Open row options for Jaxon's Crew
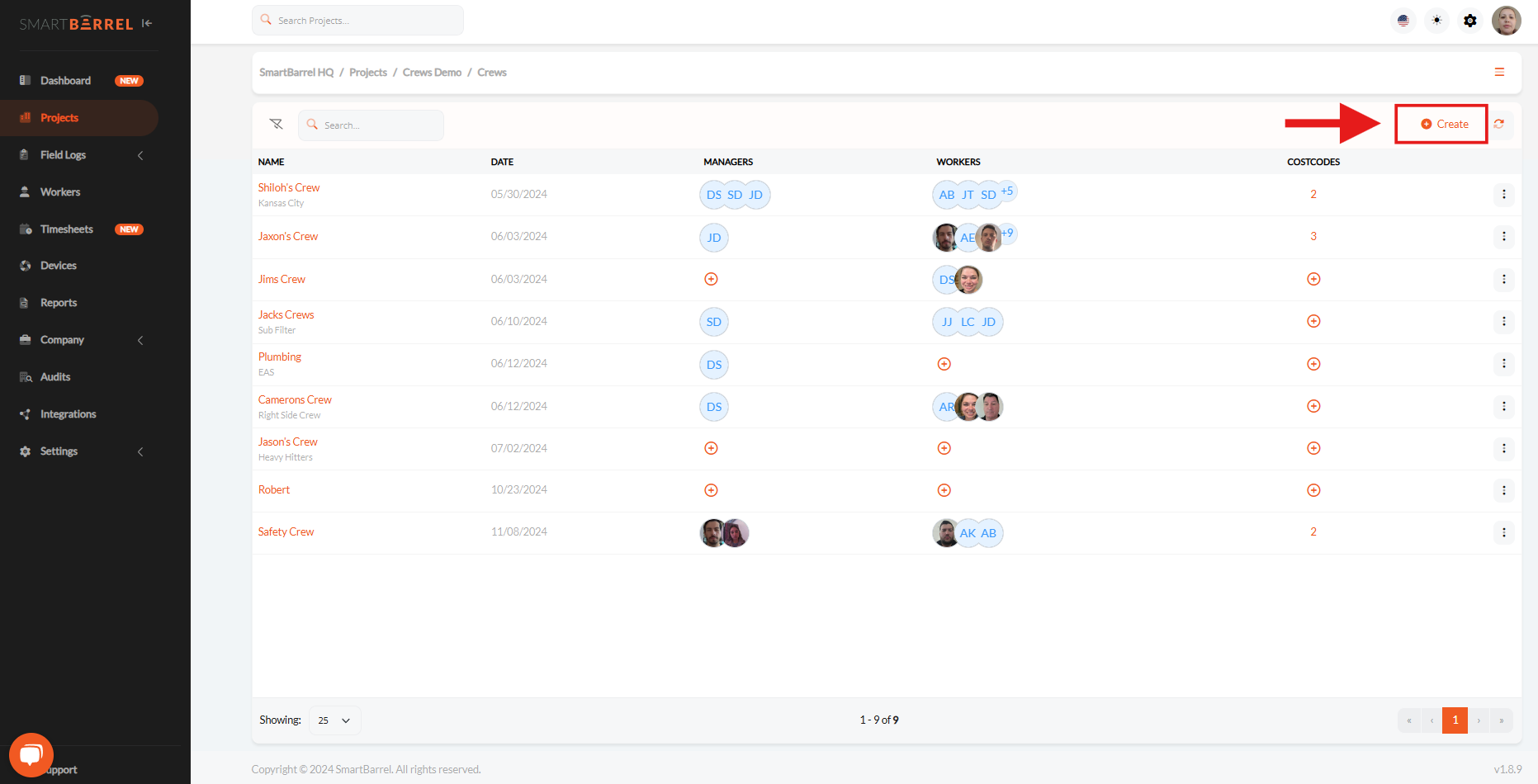The image size is (1538, 784). coord(1503,237)
